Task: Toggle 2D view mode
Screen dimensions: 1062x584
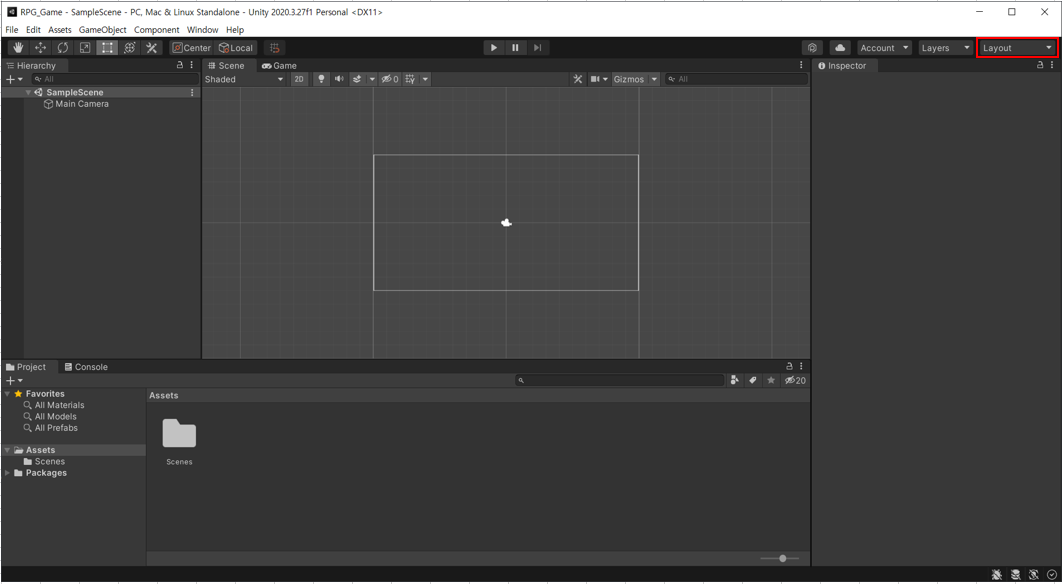Action: [299, 79]
